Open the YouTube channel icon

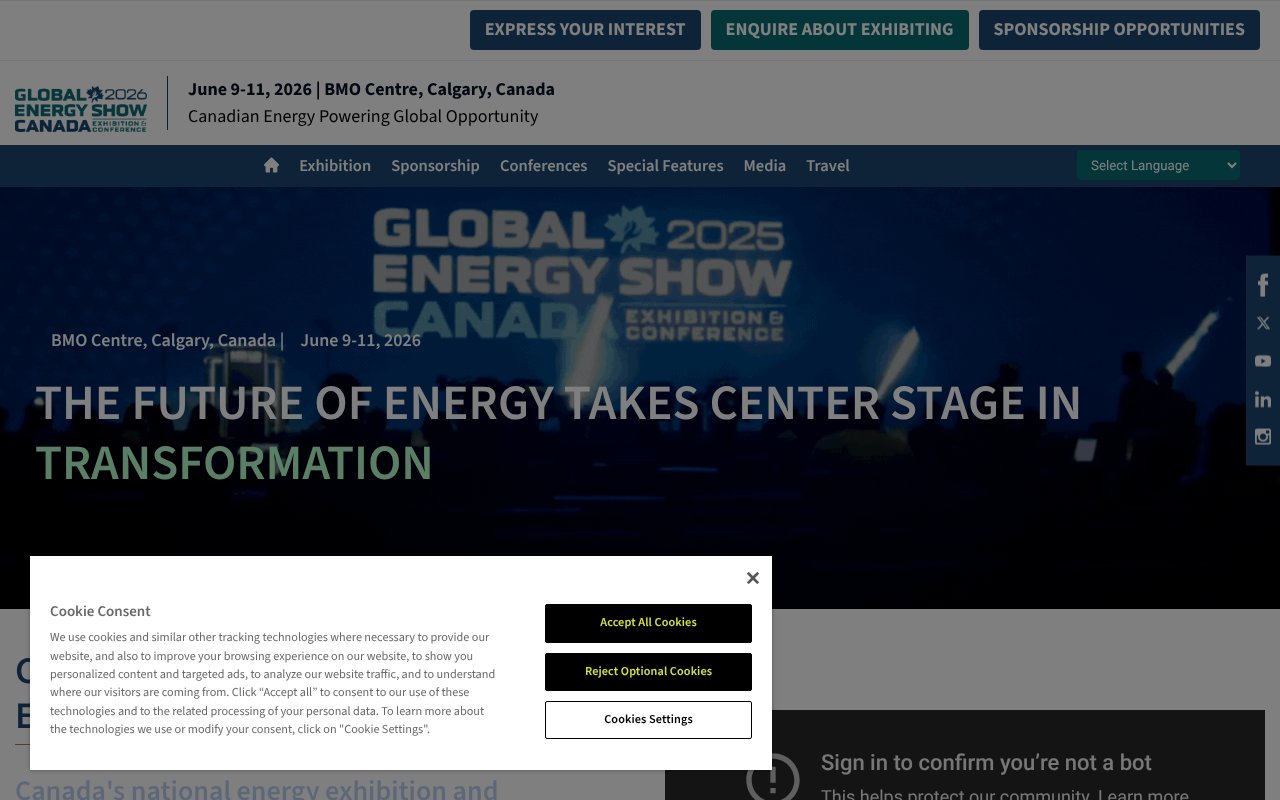pyautogui.click(x=1262, y=360)
